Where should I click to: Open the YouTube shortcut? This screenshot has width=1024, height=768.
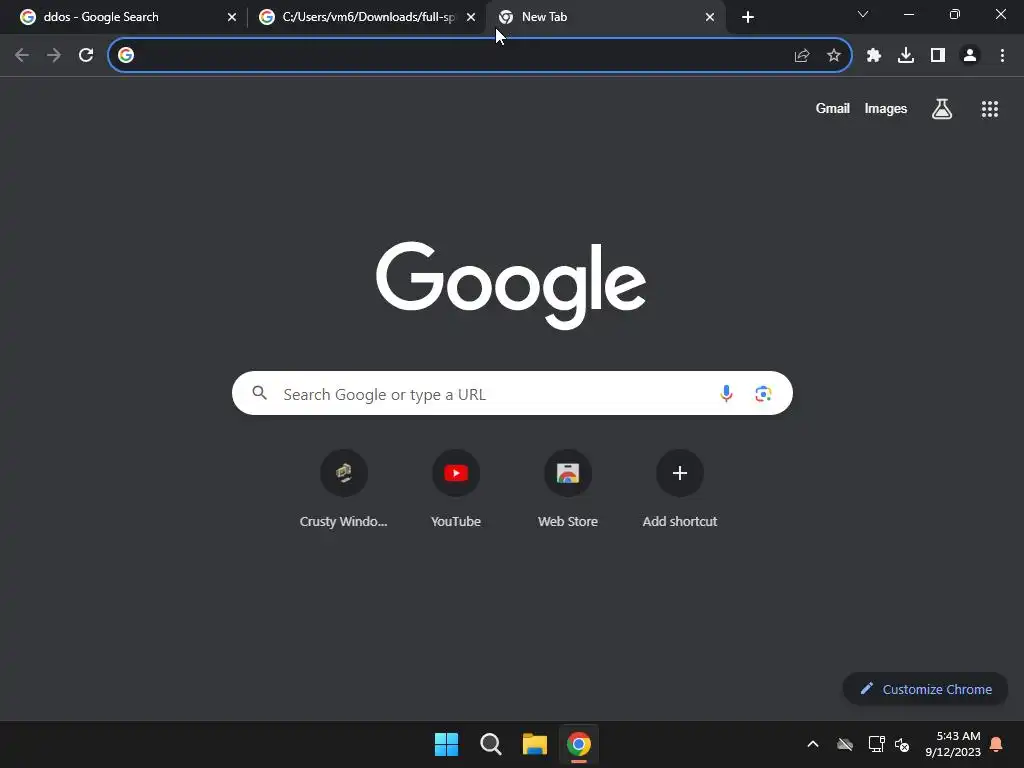tap(456, 489)
